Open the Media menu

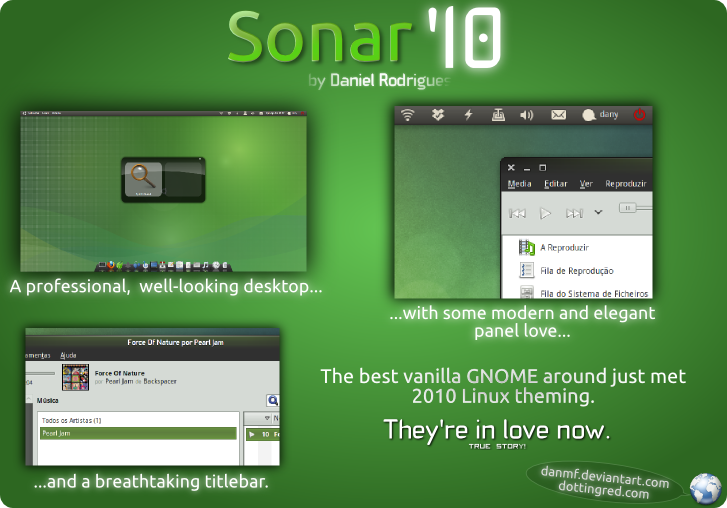coord(519,184)
